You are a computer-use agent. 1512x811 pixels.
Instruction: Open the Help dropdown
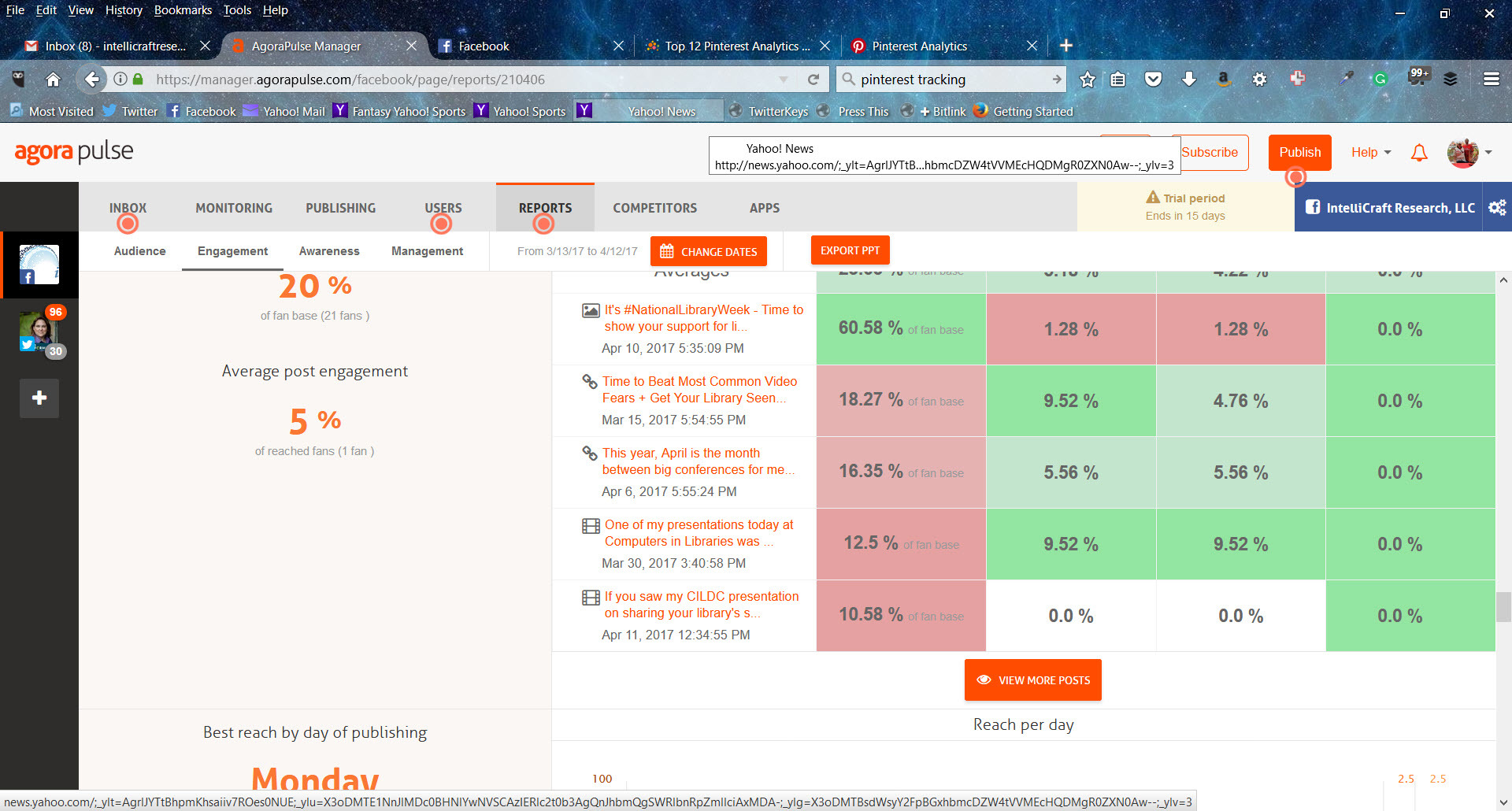pos(1371,152)
